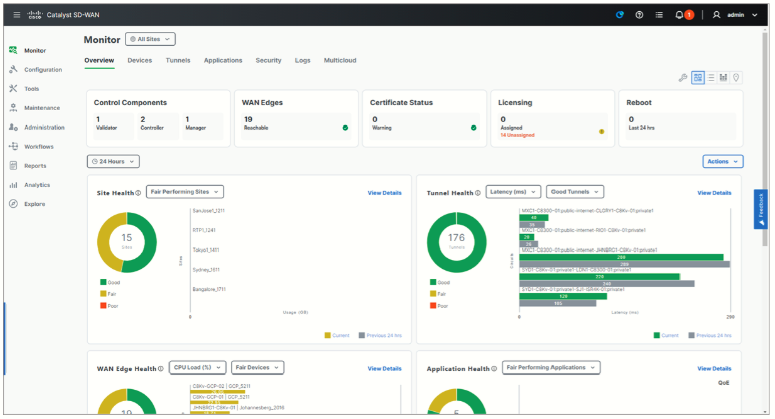The height and width of the screenshot is (419, 775).
Task: Open the Security tab
Action: 268,60
